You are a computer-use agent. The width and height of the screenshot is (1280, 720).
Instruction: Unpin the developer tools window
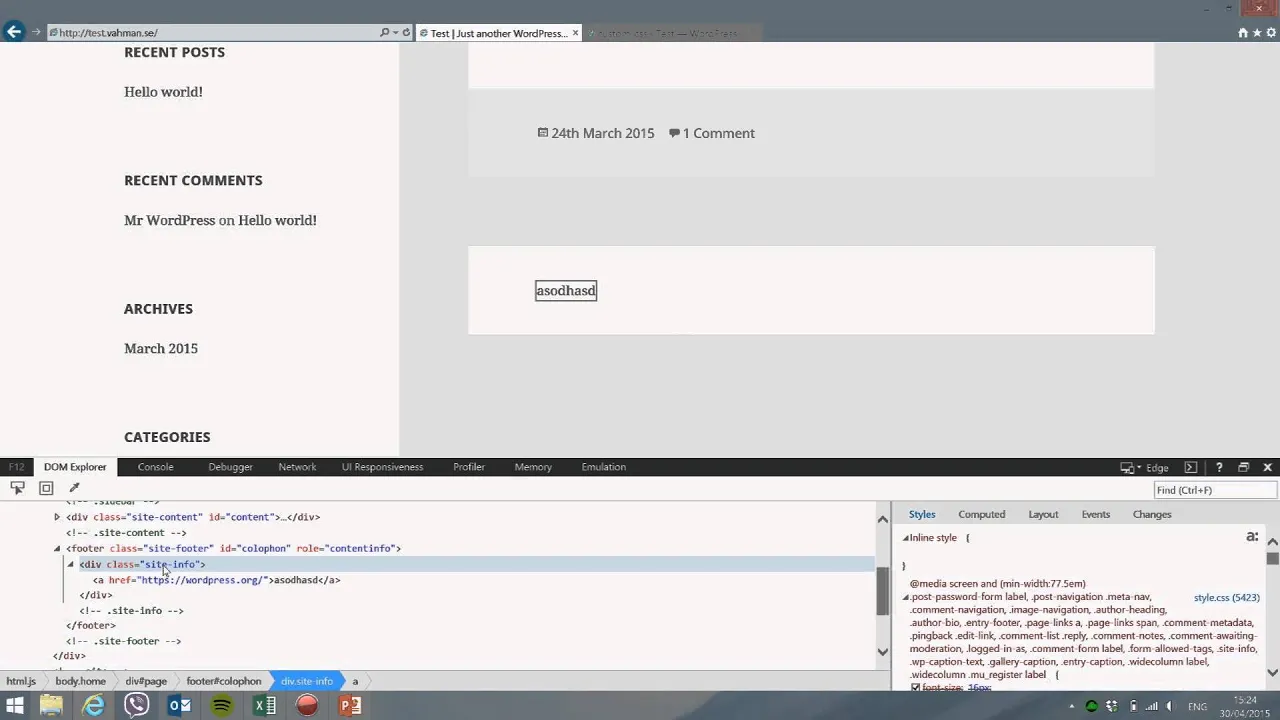tap(1243, 467)
